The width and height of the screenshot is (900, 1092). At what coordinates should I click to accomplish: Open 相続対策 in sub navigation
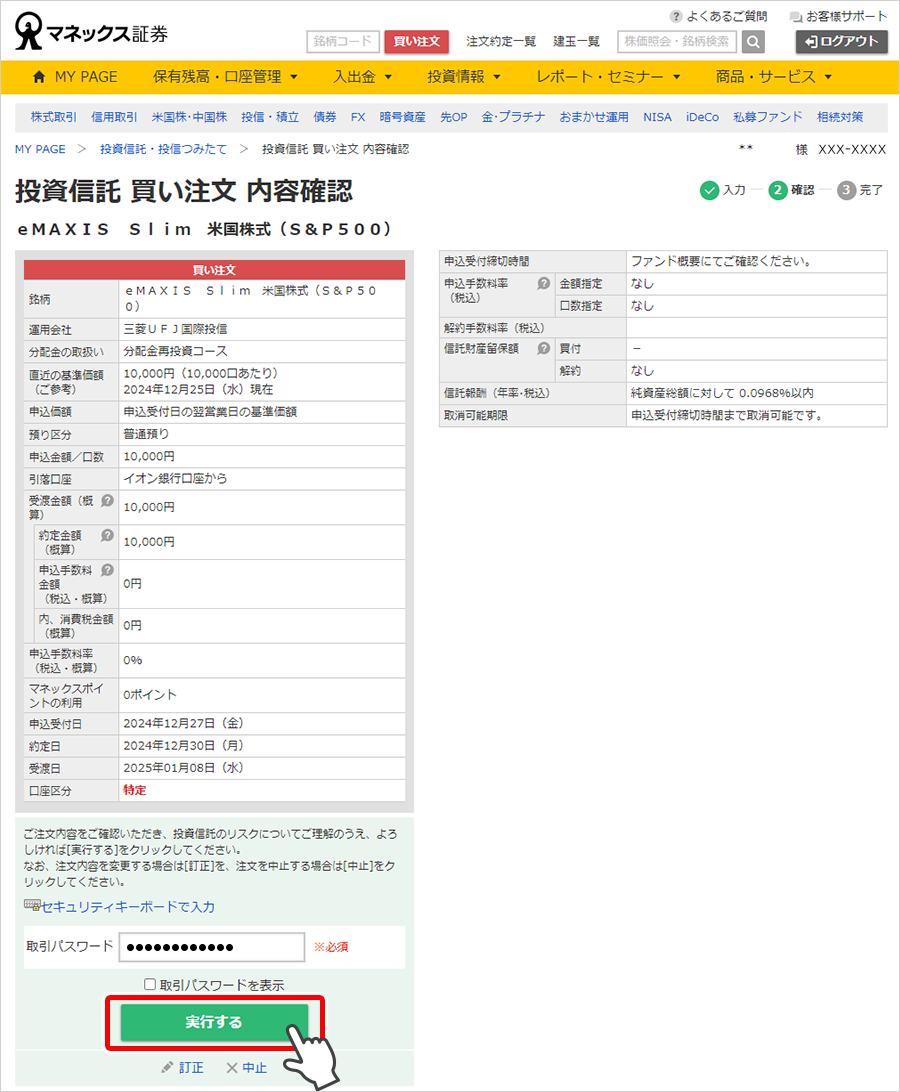840,117
